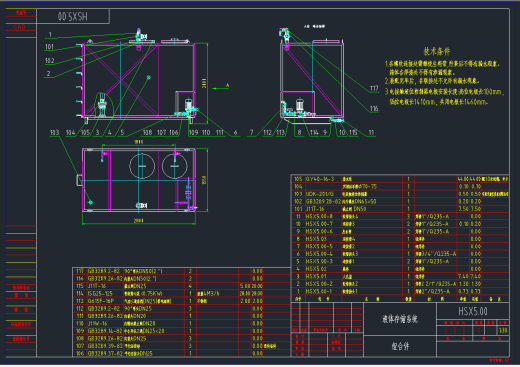Click the yellow technical requirements heading
The width and height of the screenshot is (520, 367).
[437, 51]
